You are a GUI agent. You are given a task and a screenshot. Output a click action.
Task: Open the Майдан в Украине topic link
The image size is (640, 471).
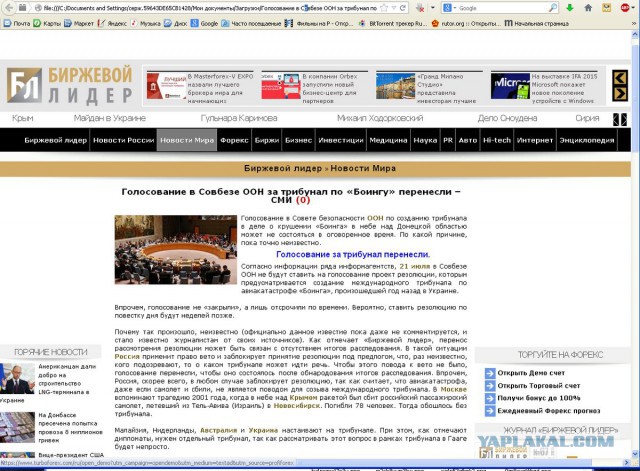(x=110, y=118)
